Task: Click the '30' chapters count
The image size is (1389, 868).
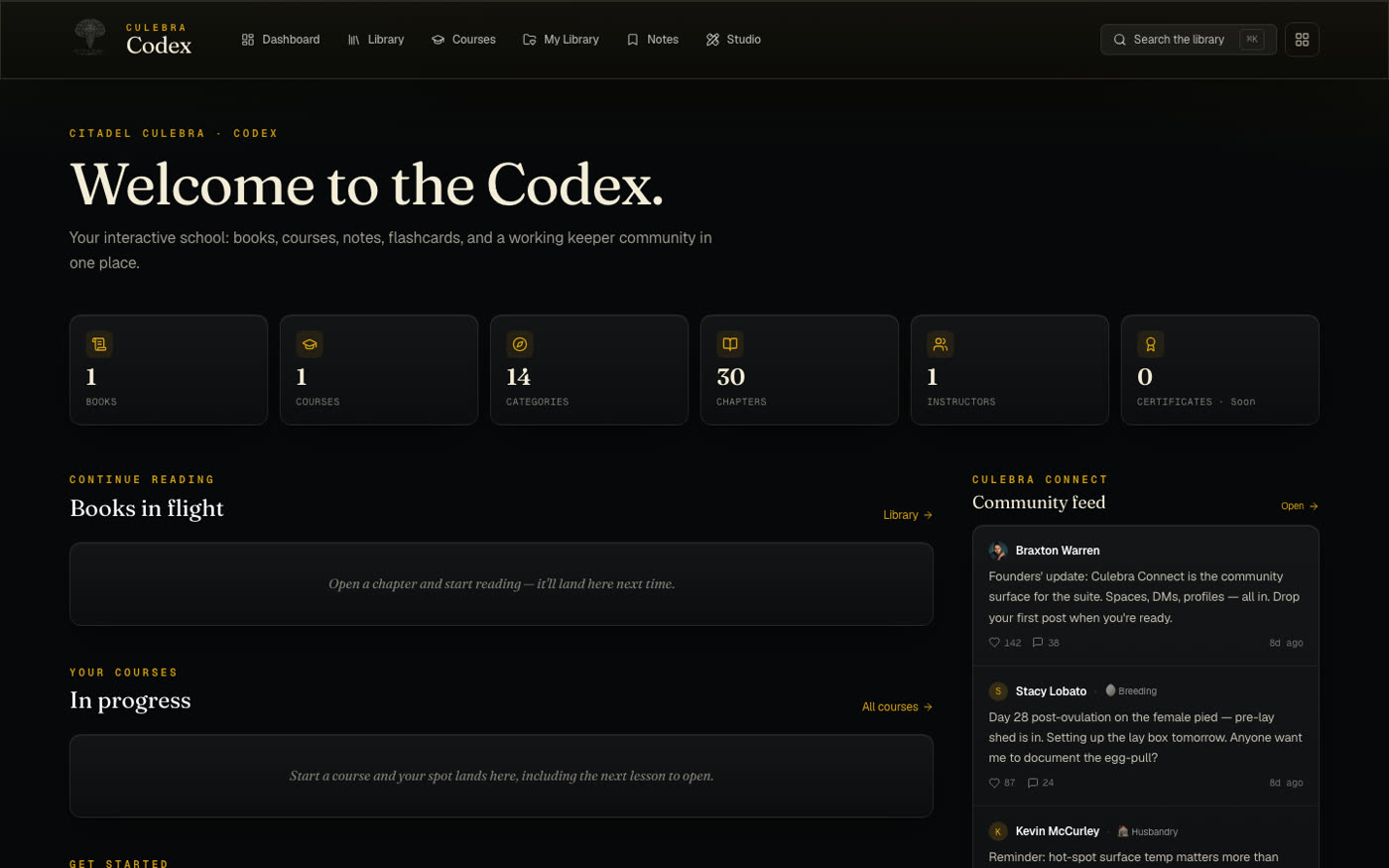Action: (731, 377)
